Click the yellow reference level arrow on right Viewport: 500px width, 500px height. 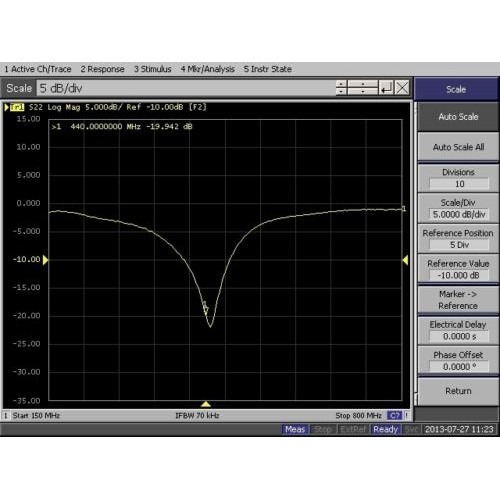coord(405,260)
